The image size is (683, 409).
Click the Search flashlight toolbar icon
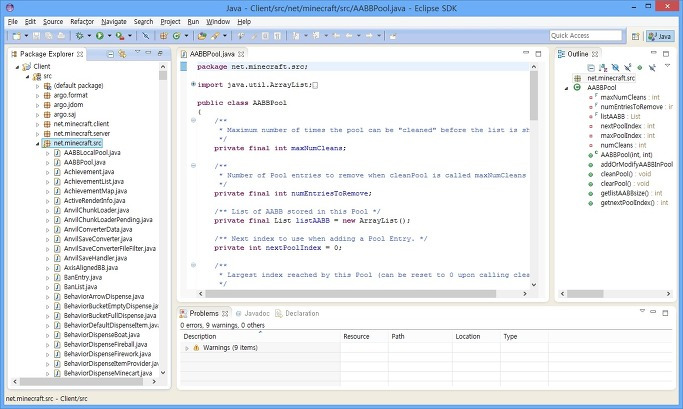(215, 36)
